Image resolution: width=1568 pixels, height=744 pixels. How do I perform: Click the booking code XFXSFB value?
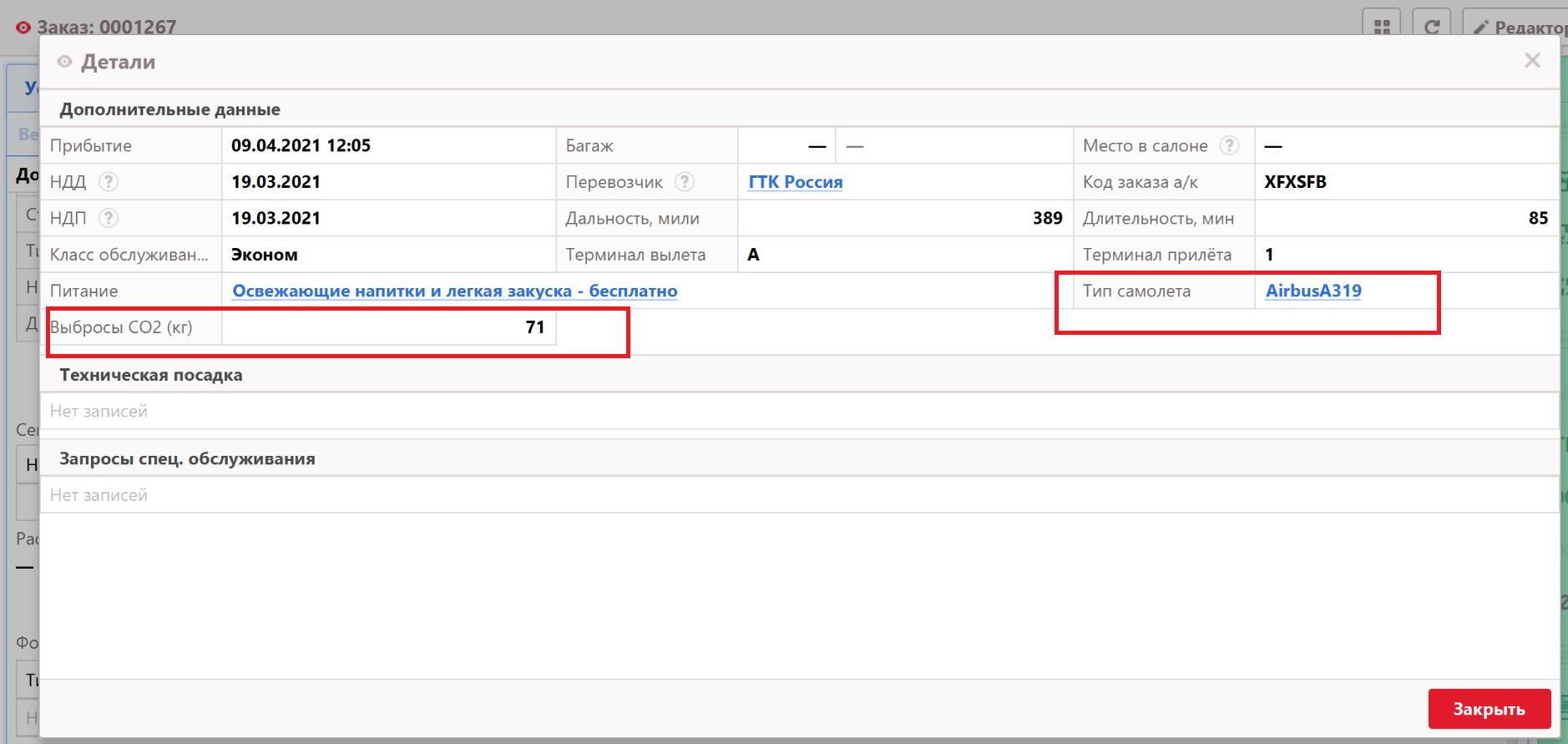(1295, 182)
